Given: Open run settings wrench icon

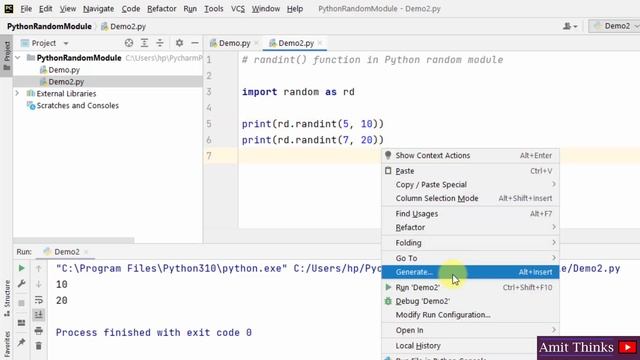Looking at the screenshot, I should (22, 284).
